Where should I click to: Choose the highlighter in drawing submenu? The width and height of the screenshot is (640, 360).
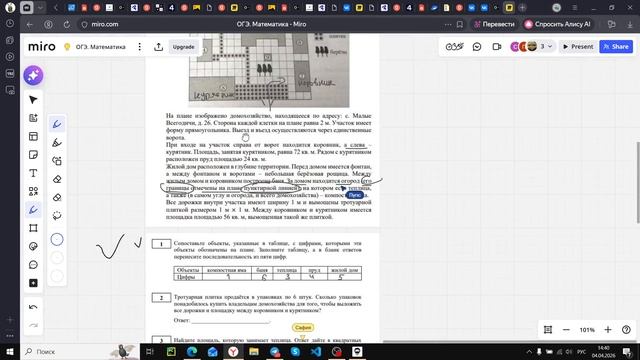click(57, 142)
